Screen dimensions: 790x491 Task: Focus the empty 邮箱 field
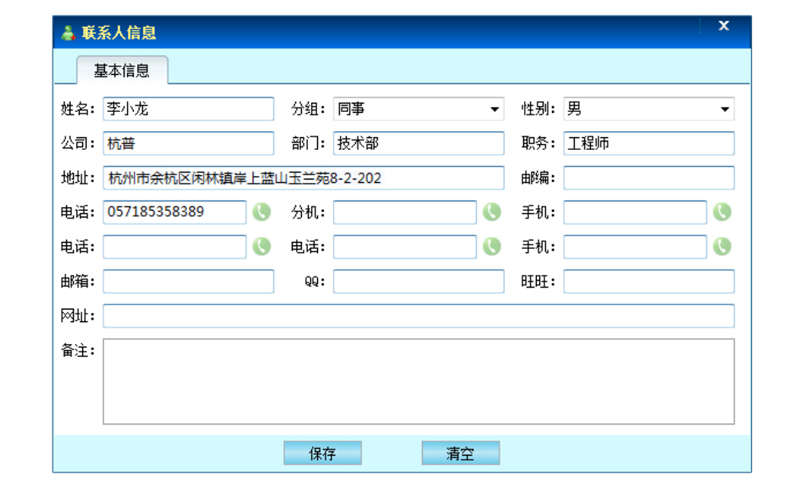pyautogui.click(x=188, y=281)
